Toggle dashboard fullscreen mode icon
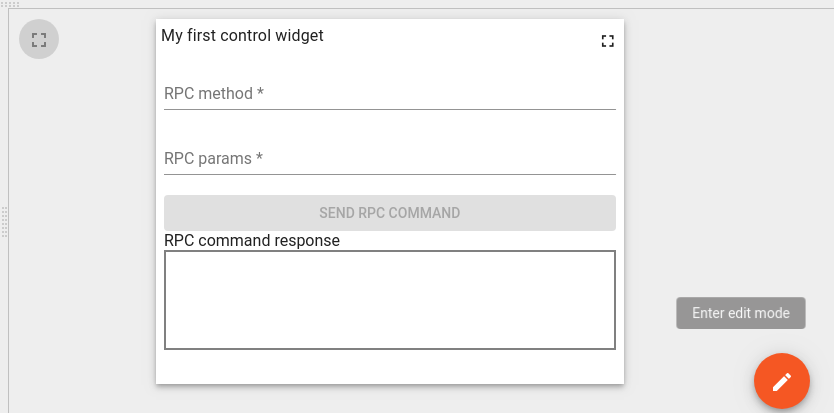 point(39,40)
